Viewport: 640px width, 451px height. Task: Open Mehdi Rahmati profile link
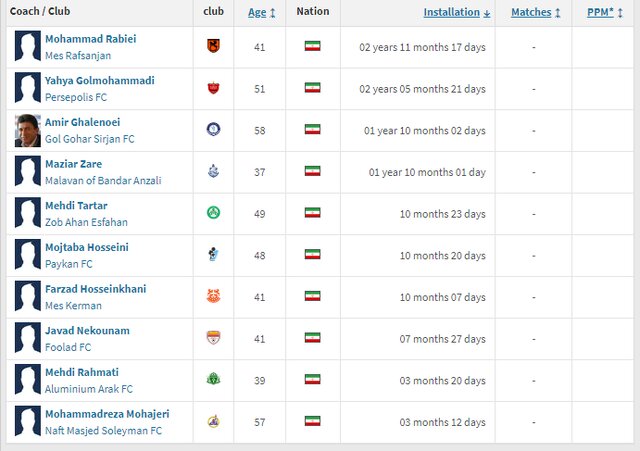(84, 372)
